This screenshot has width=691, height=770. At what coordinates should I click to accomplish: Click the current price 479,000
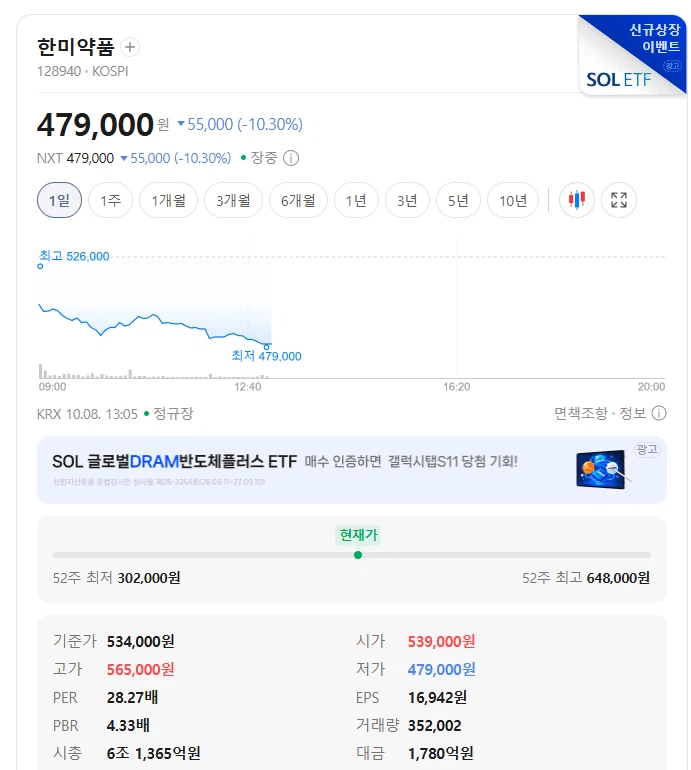pyautogui.click(x=95, y=124)
